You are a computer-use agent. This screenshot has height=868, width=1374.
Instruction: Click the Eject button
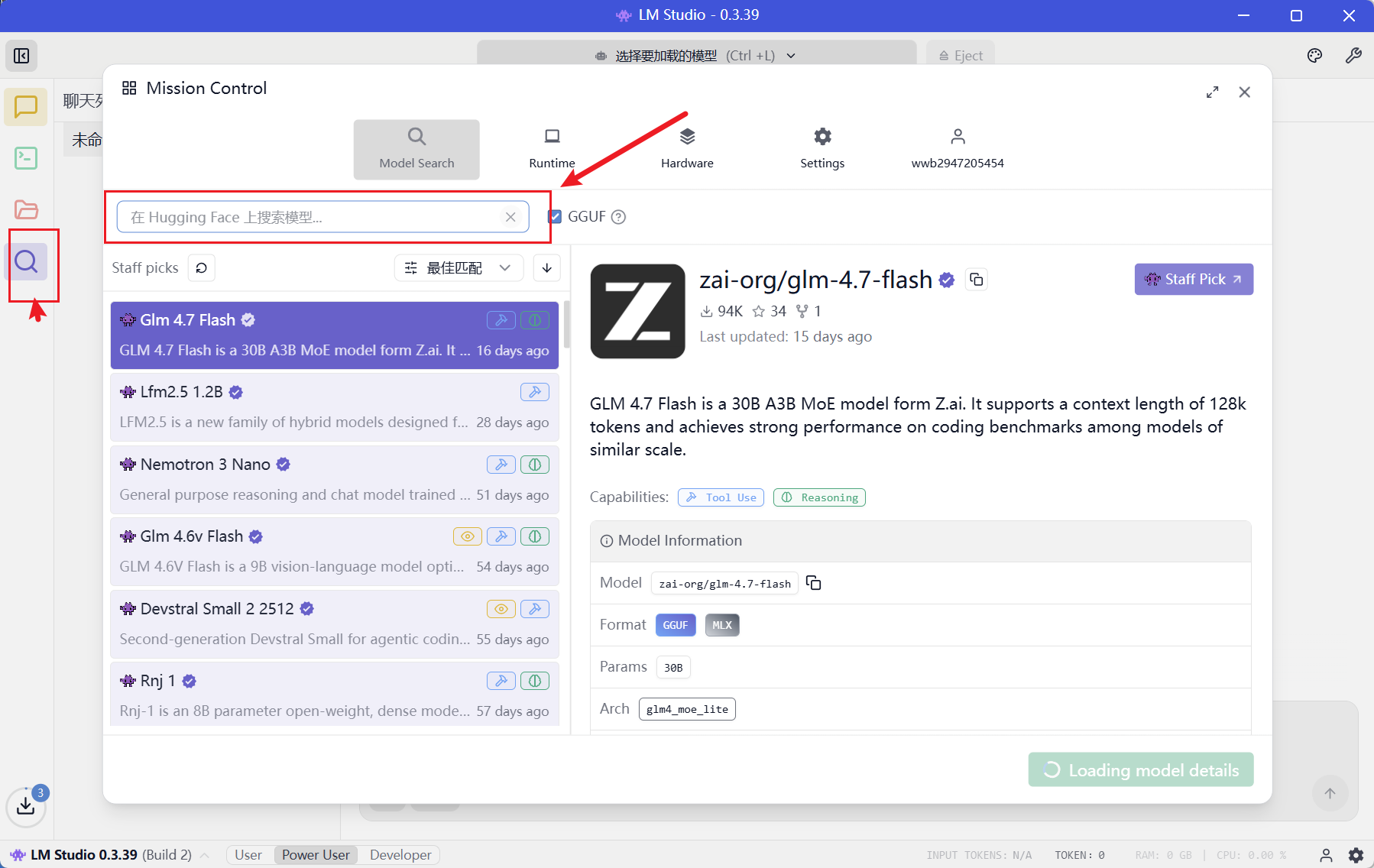[961, 56]
